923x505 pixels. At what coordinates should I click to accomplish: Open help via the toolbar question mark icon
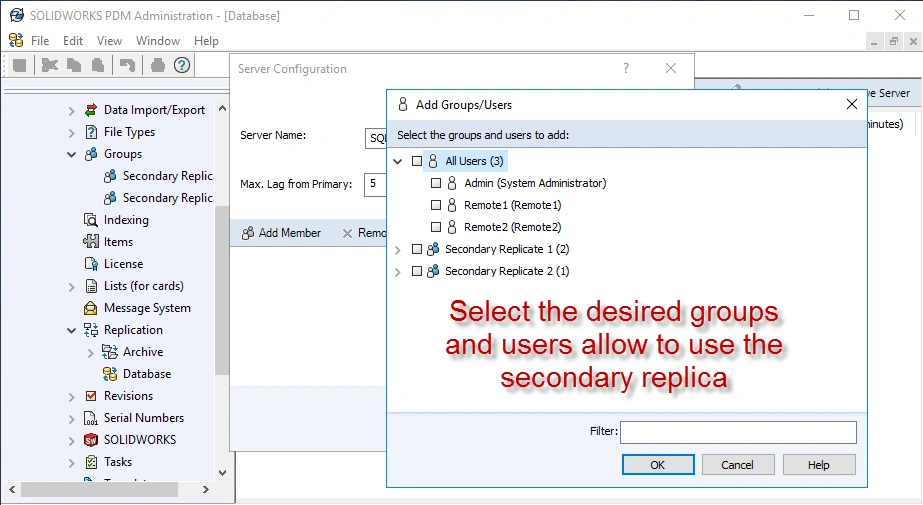tap(182, 65)
